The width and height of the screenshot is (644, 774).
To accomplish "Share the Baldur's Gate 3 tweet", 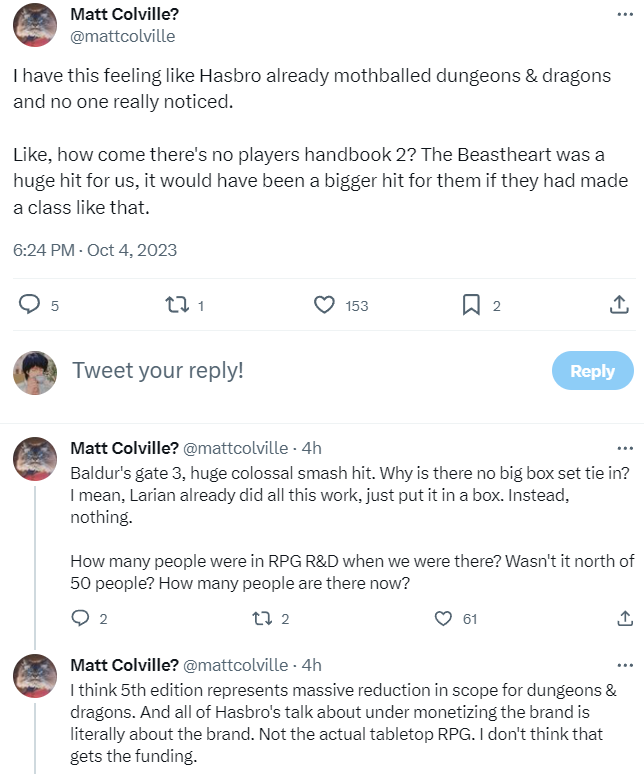I will [625, 619].
